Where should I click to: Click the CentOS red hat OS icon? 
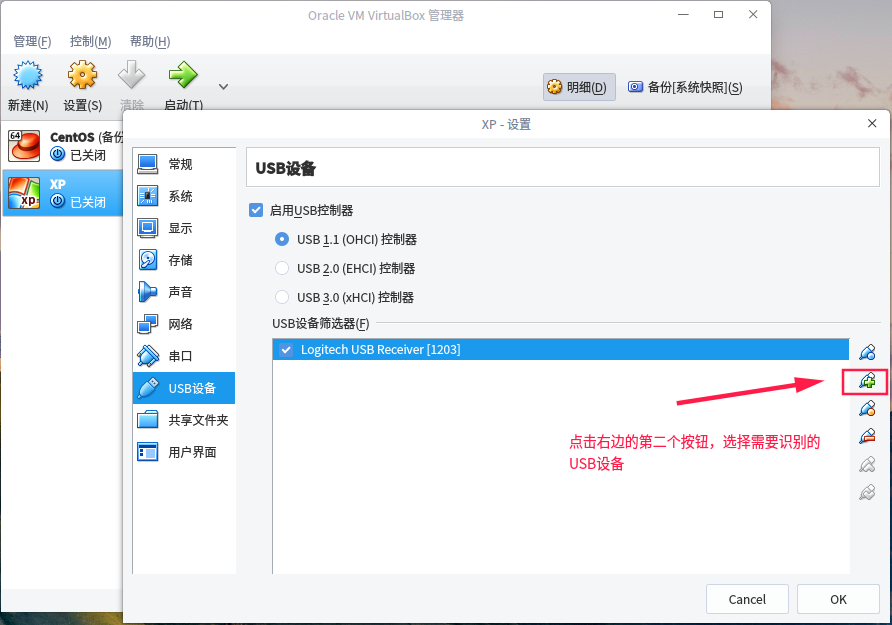pos(24,146)
